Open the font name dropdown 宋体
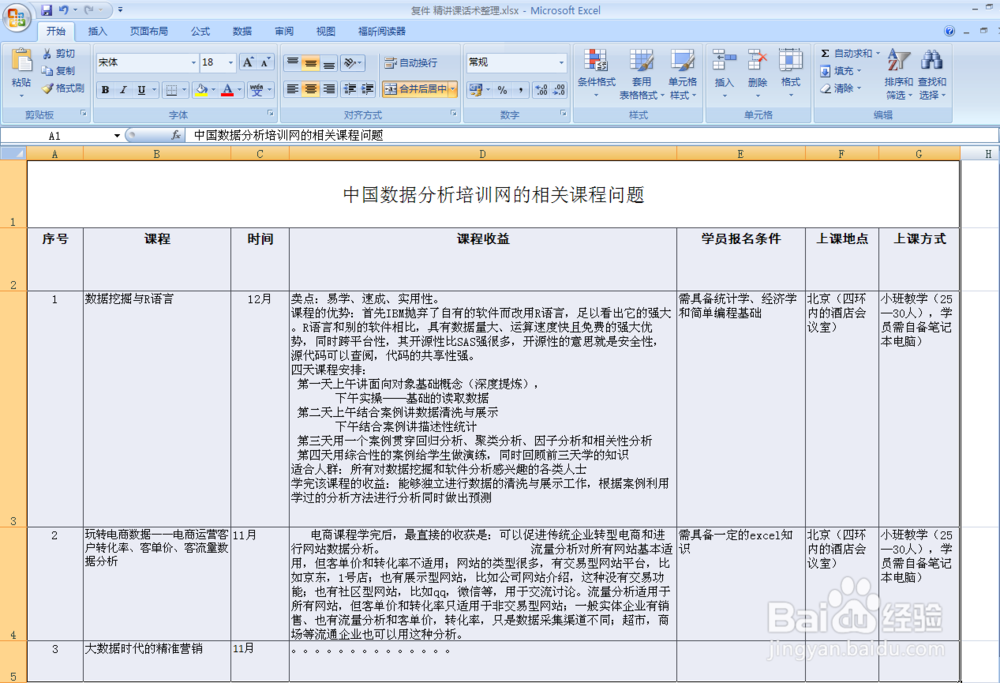 tap(193, 62)
